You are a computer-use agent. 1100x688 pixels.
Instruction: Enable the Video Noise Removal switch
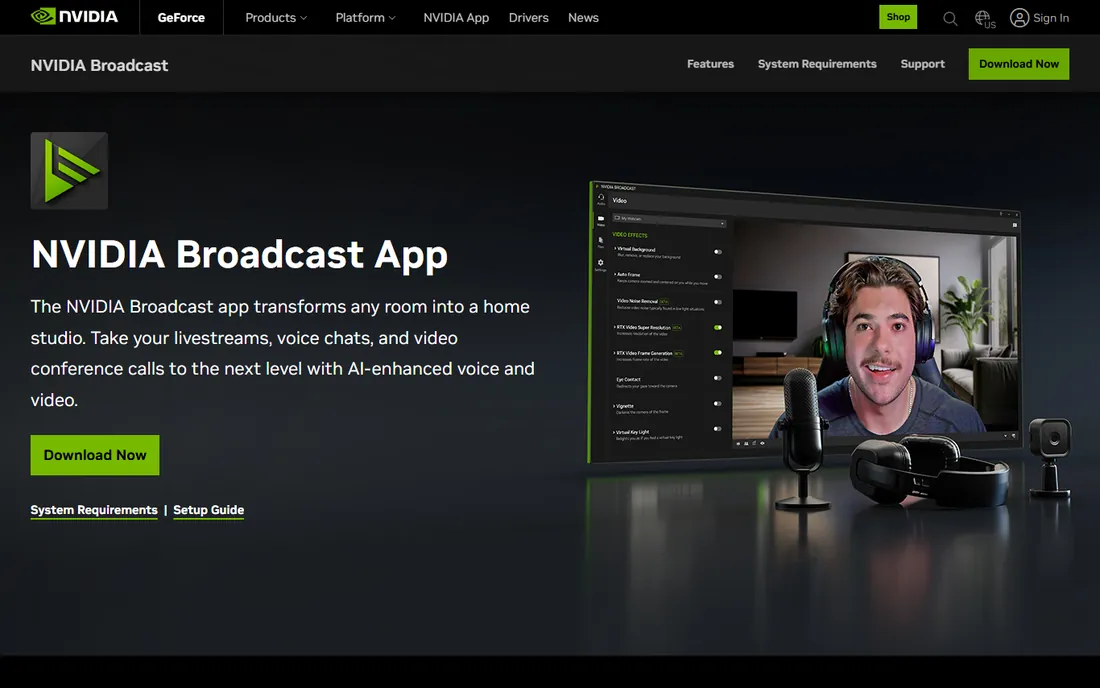[x=718, y=302]
